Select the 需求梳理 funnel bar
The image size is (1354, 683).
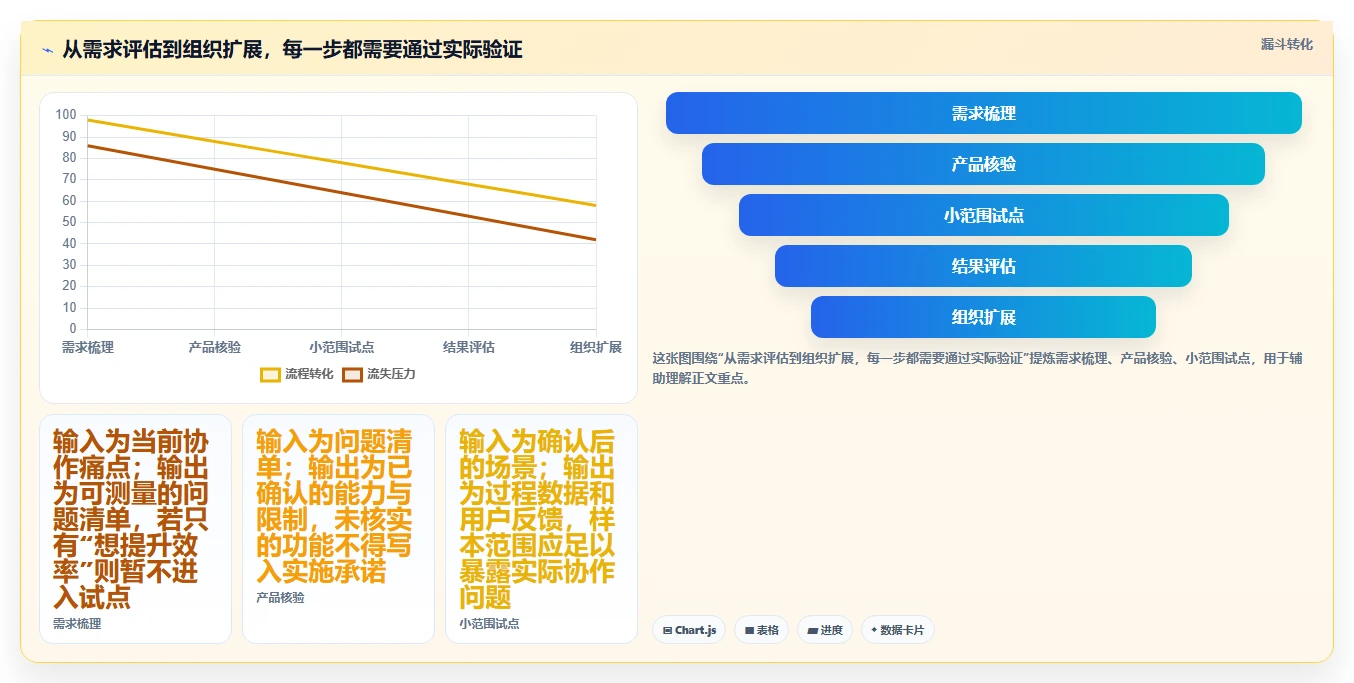(983, 113)
